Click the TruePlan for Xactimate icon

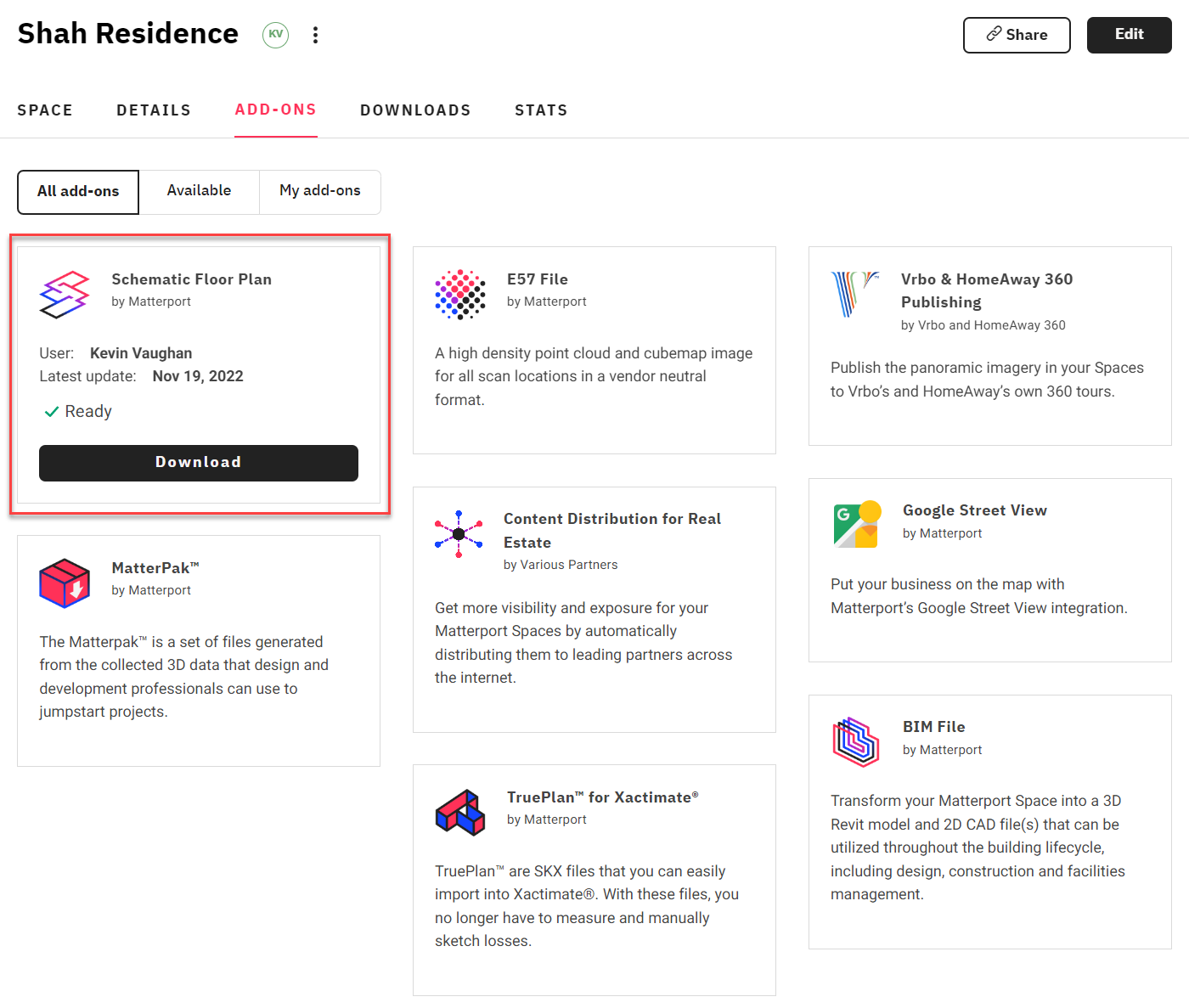(x=460, y=813)
